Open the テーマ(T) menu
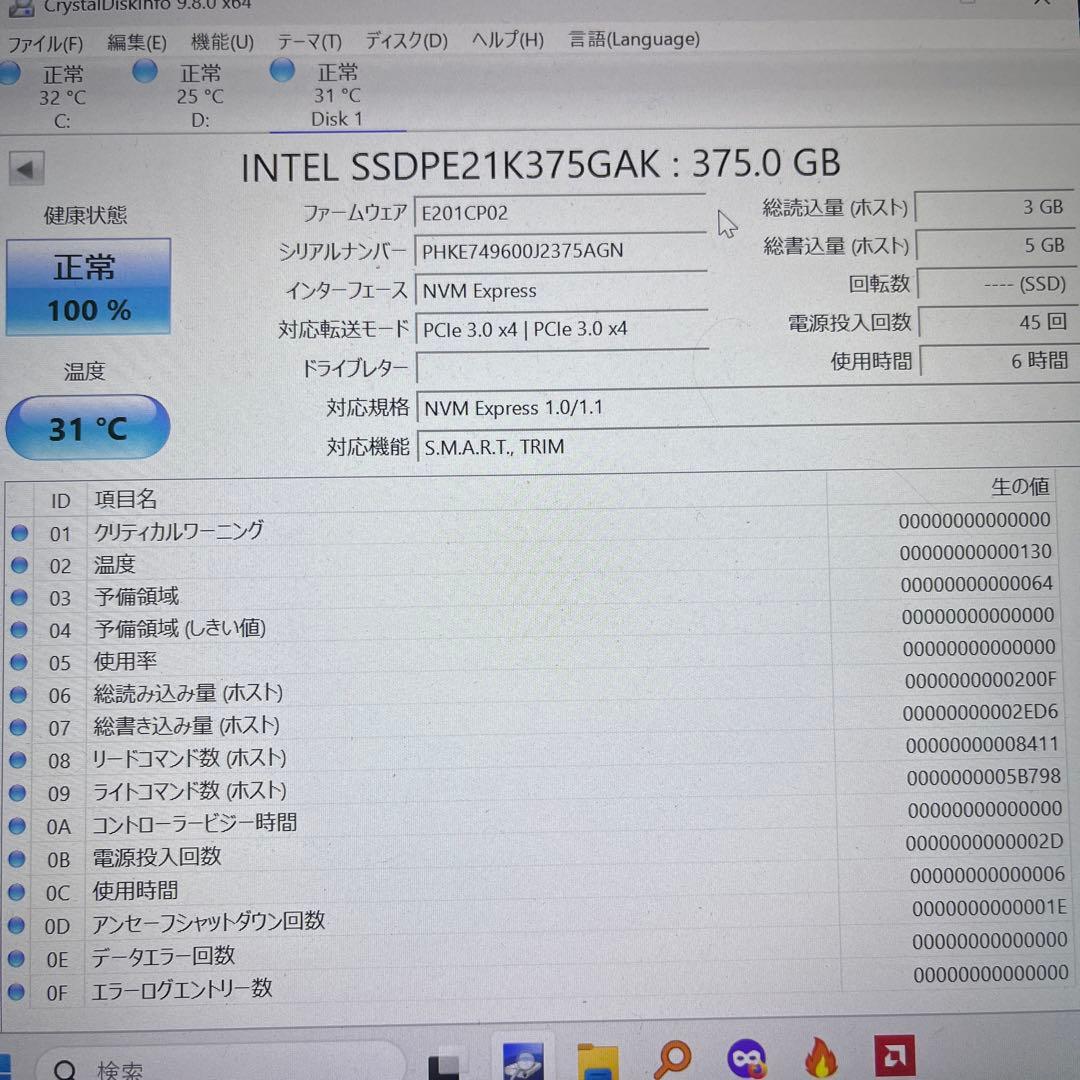This screenshot has height=1080, width=1080. [x=309, y=42]
